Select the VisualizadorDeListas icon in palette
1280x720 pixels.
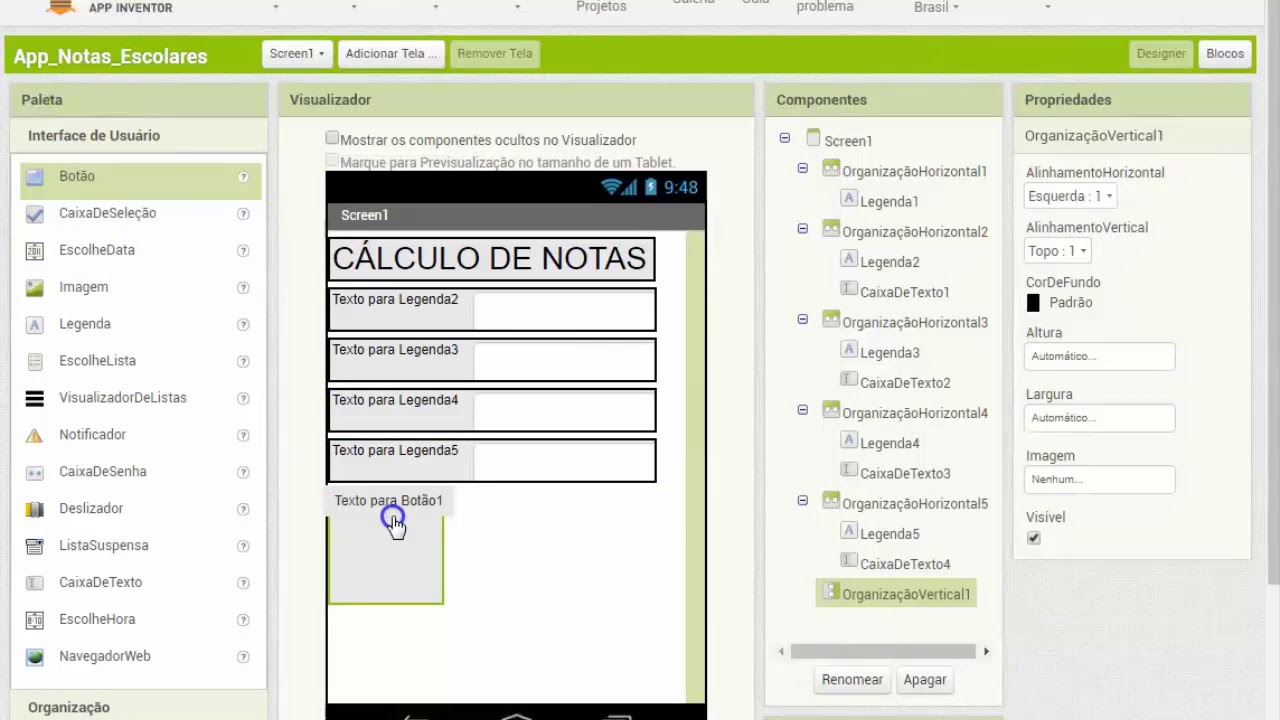click(35, 399)
